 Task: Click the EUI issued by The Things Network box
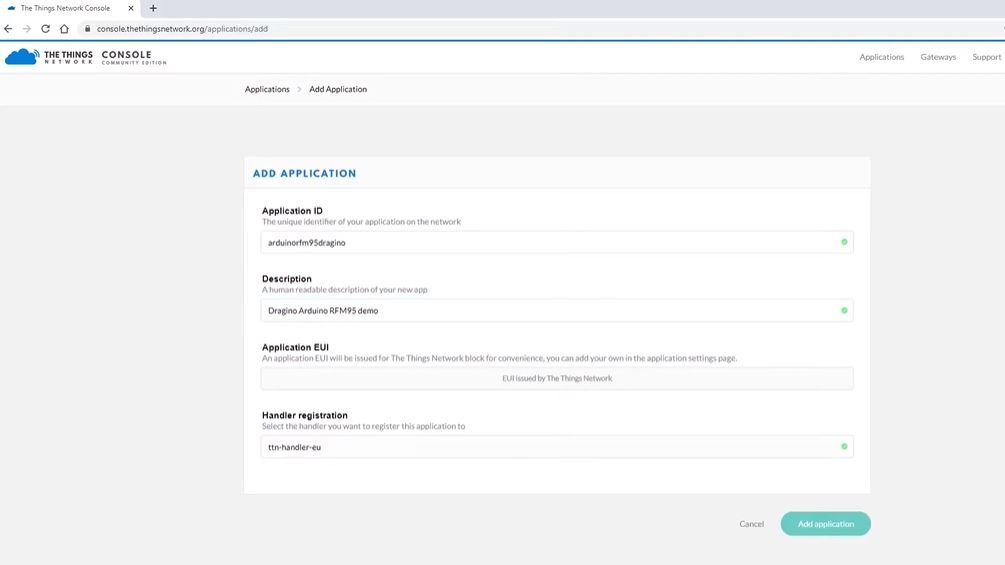click(557, 379)
